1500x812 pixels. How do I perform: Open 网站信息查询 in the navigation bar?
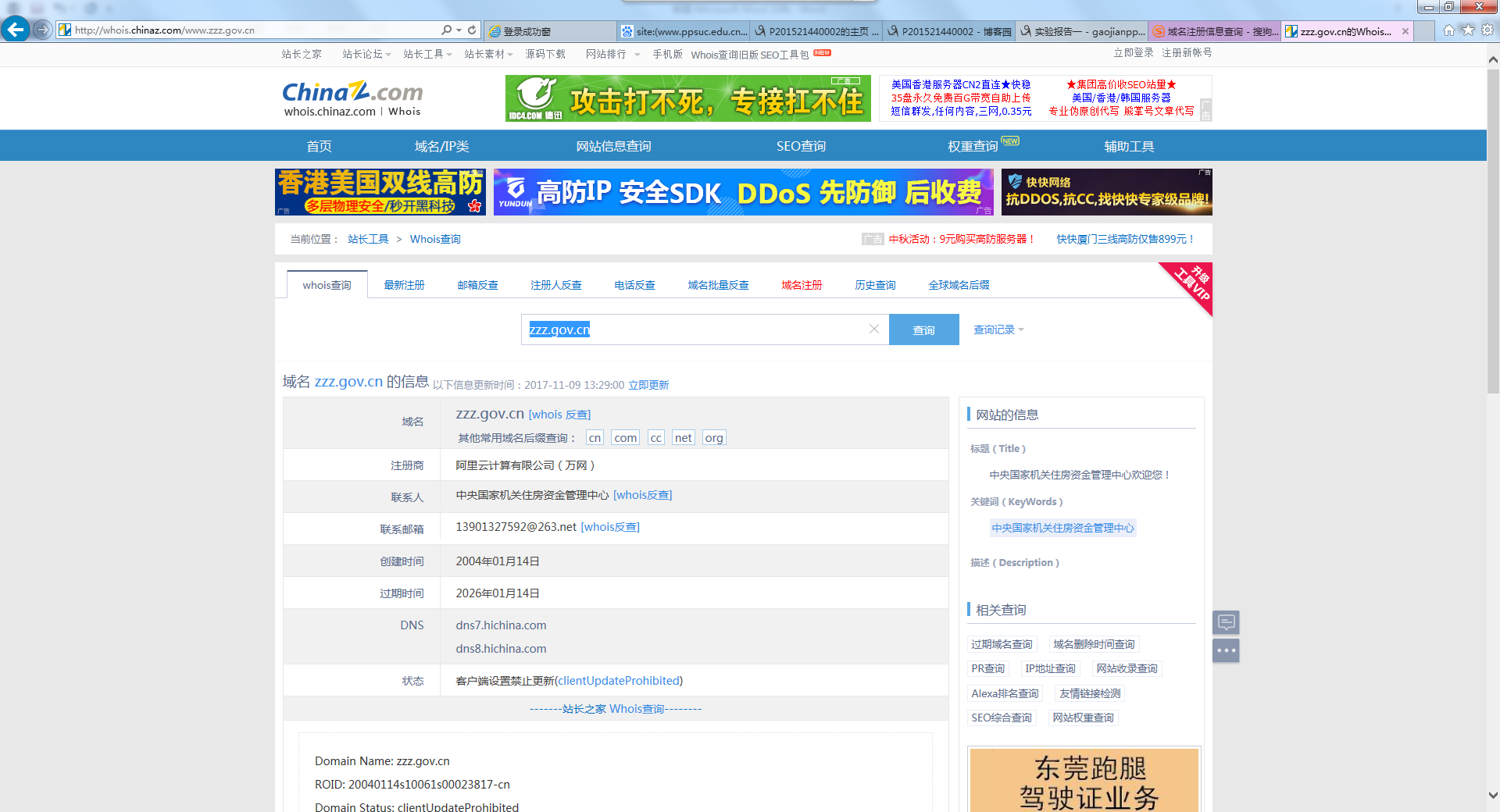click(x=613, y=146)
